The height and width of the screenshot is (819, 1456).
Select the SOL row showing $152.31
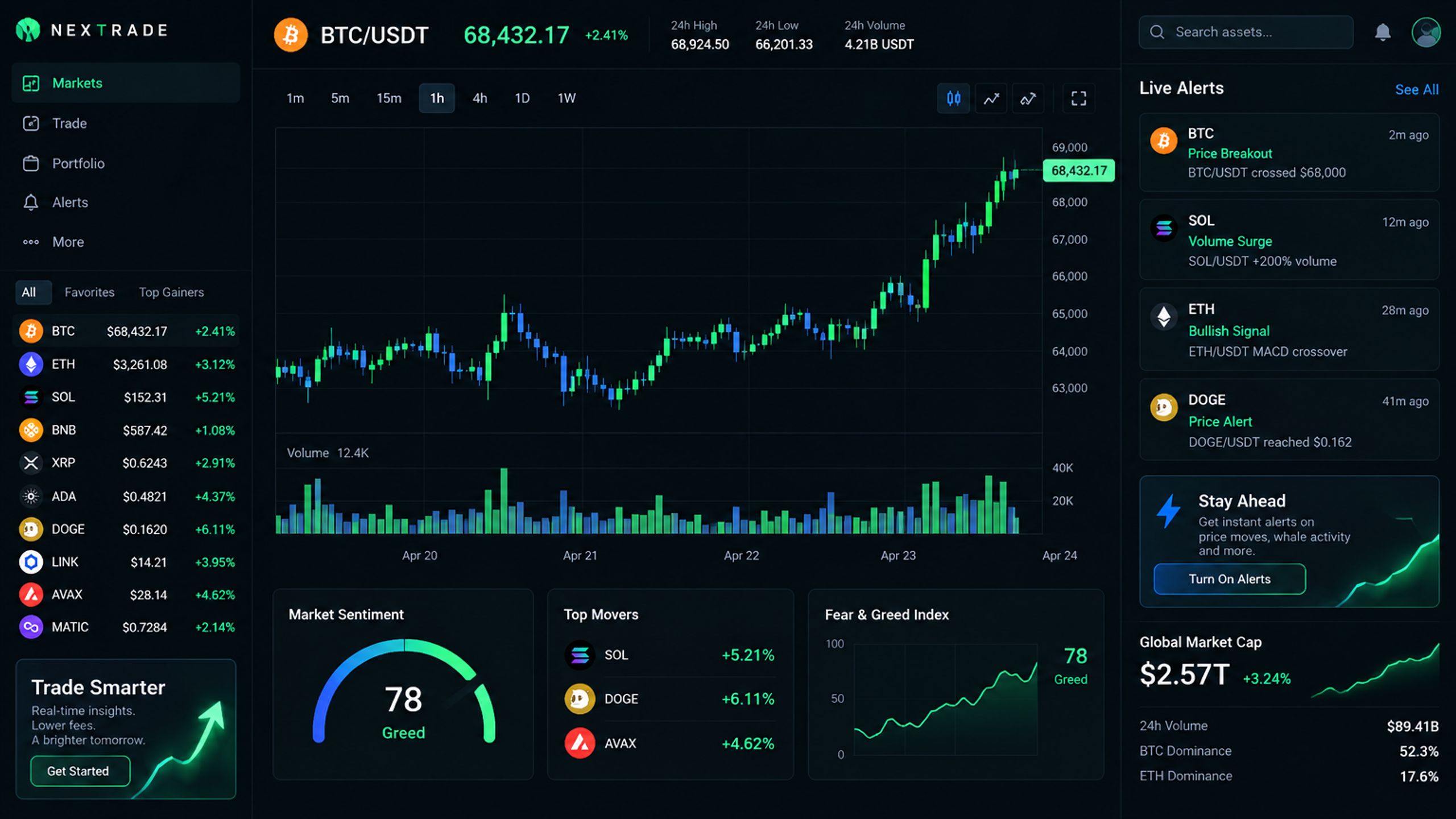pyautogui.click(x=126, y=397)
